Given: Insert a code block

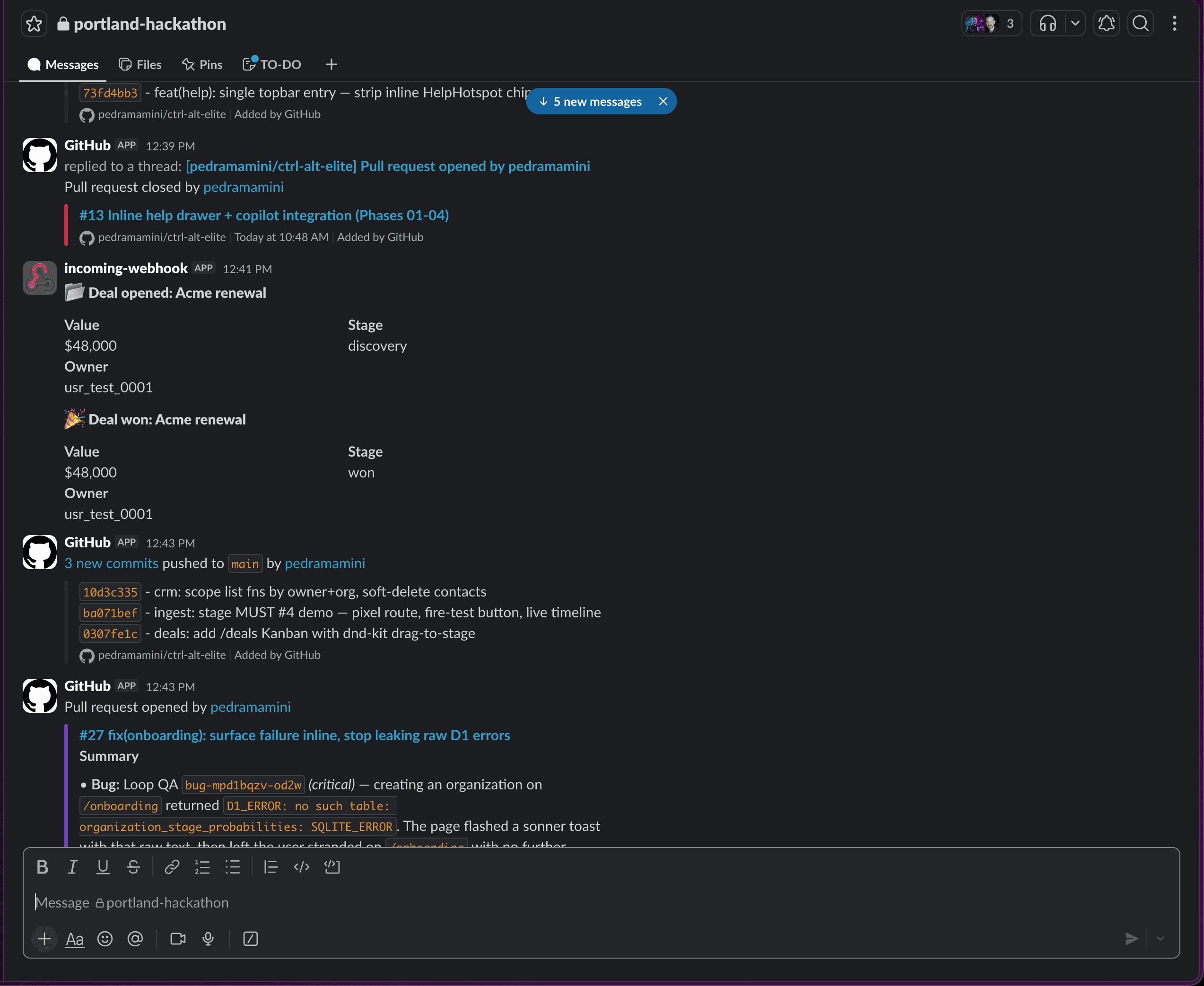Looking at the screenshot, I should (x=332, y=867).
